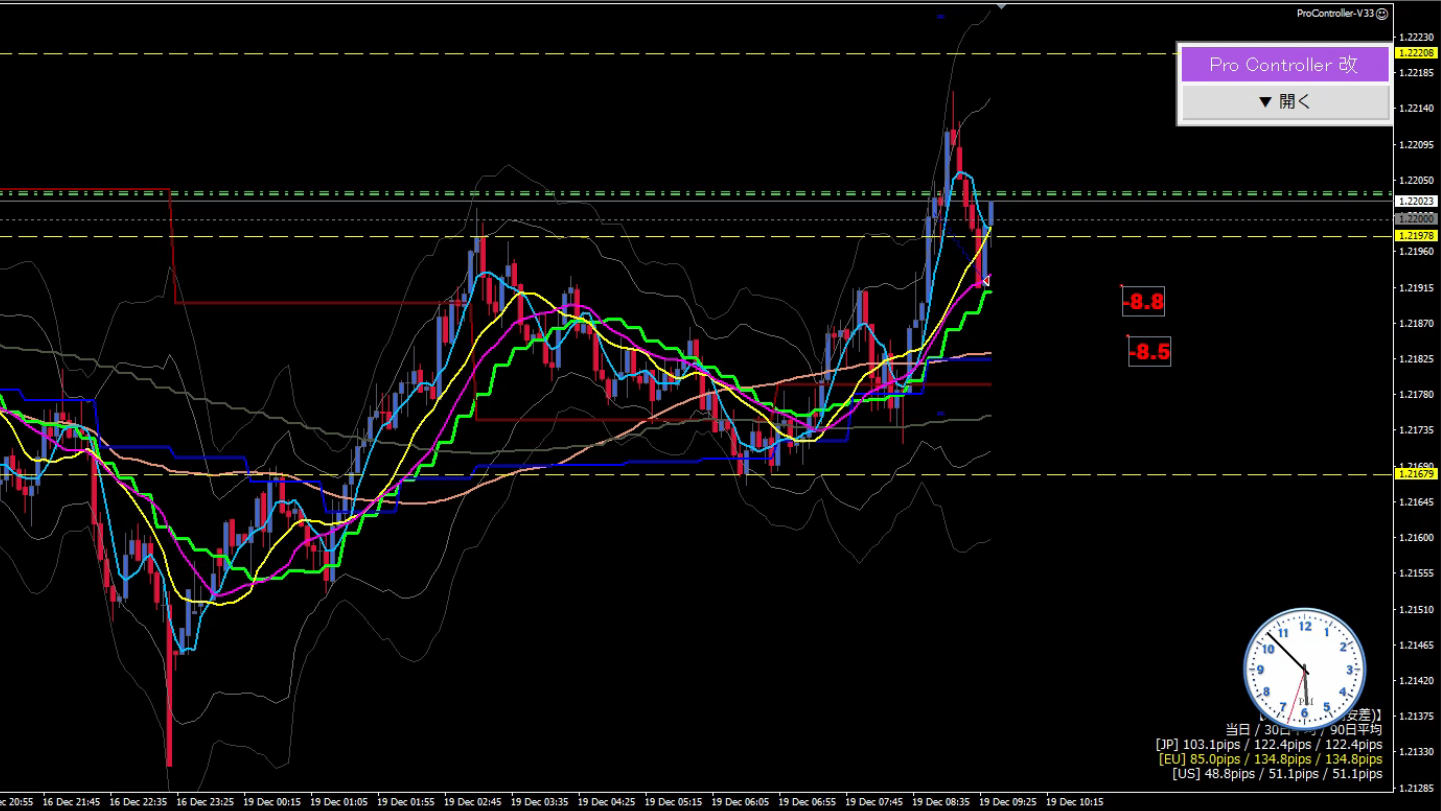The height and width of the screenshot is (811, 1441).
Task: Click the [JP] 103.1pips volatility line
Action: pyautogui.click(x=1269, y=745)
